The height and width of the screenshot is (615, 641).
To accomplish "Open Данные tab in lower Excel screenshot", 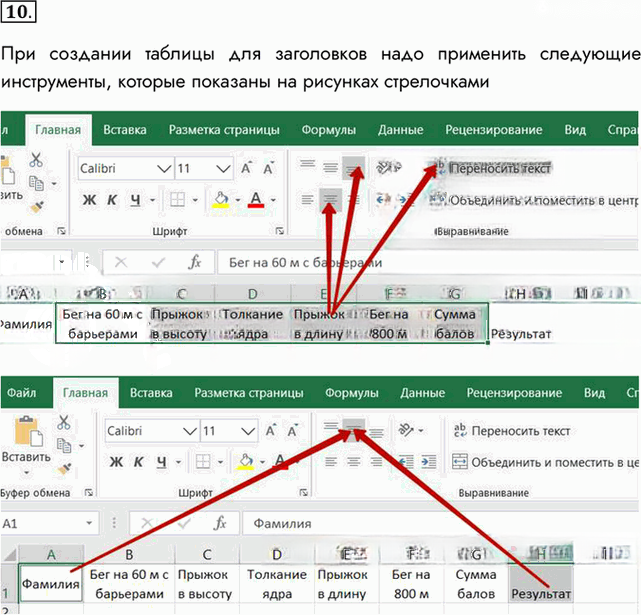I will point(422,393).
